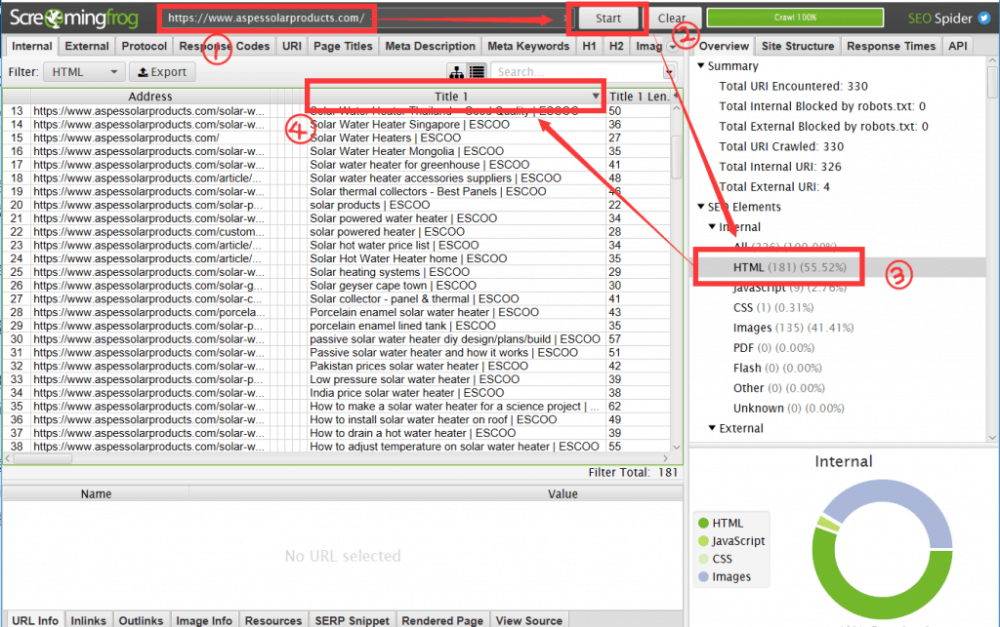Collapse the SEO Elements tree node
Image resolution: width=1000 pixels, height=627 pixels.
pyautogui.click(x=701, y=207)
